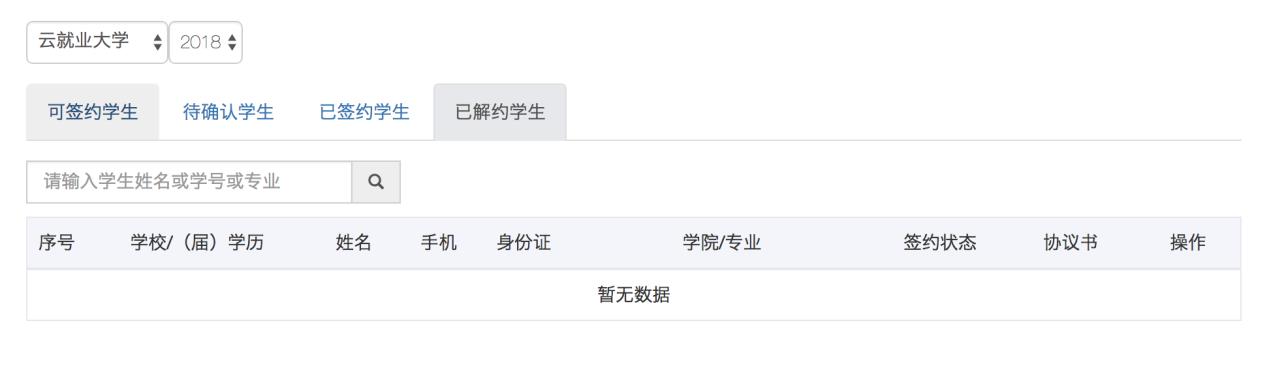Screen dimensions: 1269x368
Task: Open the 云就业大学 school dropdown
Action: point(97,43)
